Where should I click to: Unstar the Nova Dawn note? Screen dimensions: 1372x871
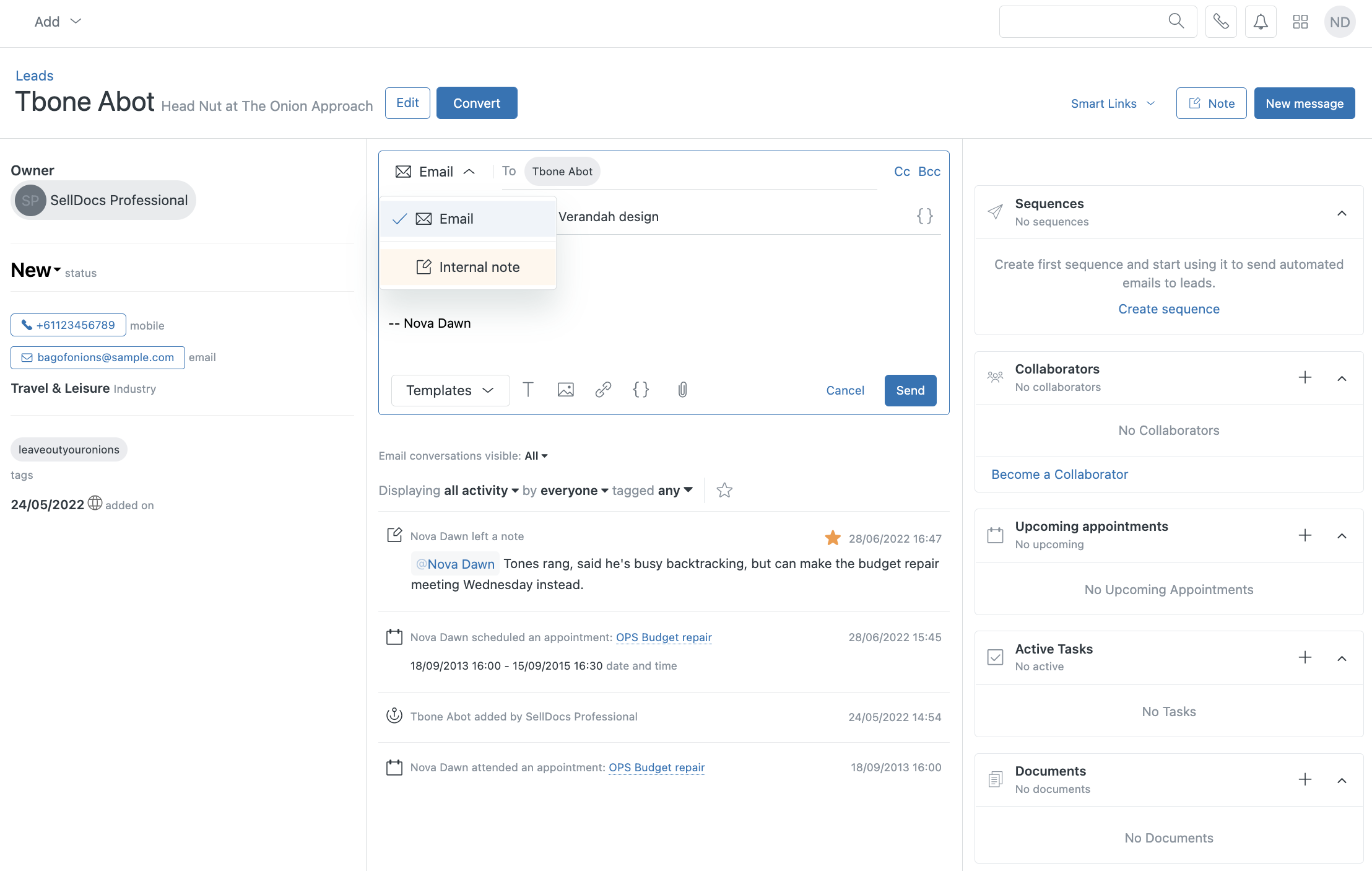pyautogui.click(x=833, y=538)
